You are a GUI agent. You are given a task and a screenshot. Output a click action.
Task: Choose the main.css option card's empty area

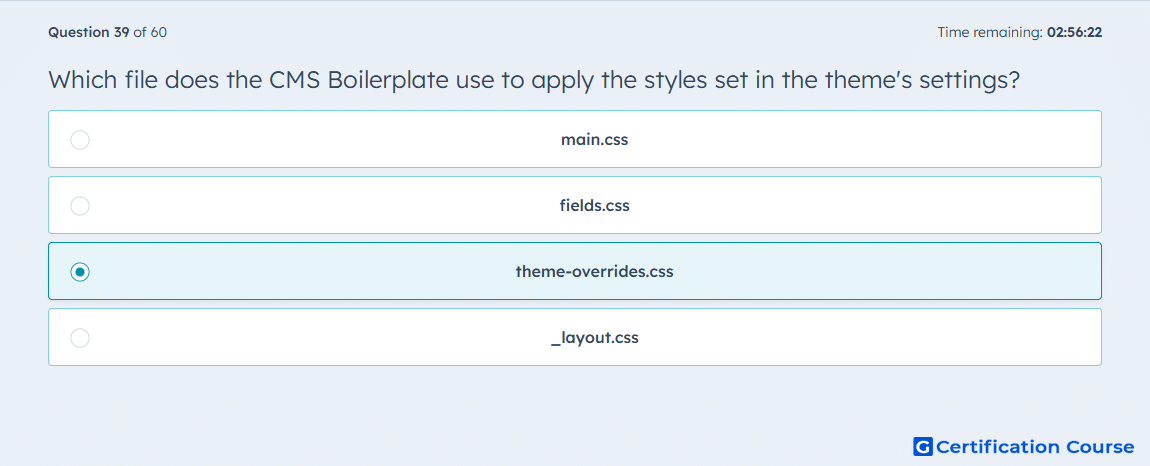click(843, 139)
